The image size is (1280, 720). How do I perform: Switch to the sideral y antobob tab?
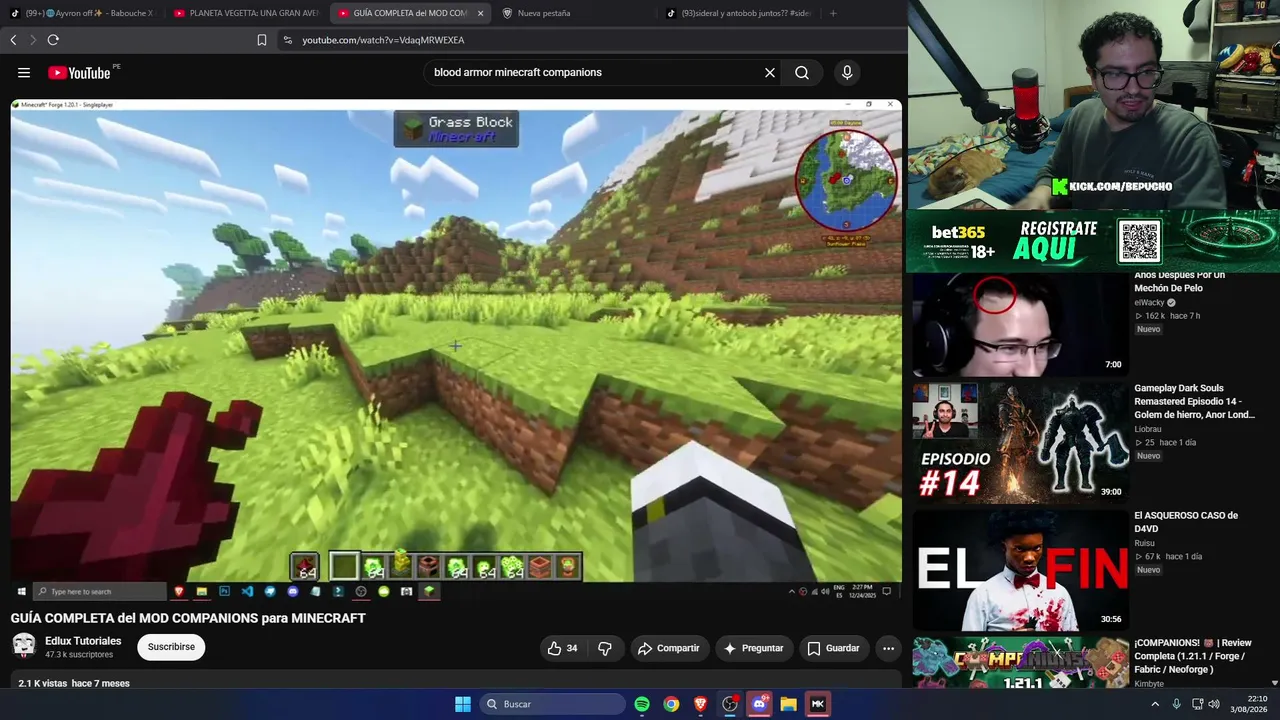738,13
